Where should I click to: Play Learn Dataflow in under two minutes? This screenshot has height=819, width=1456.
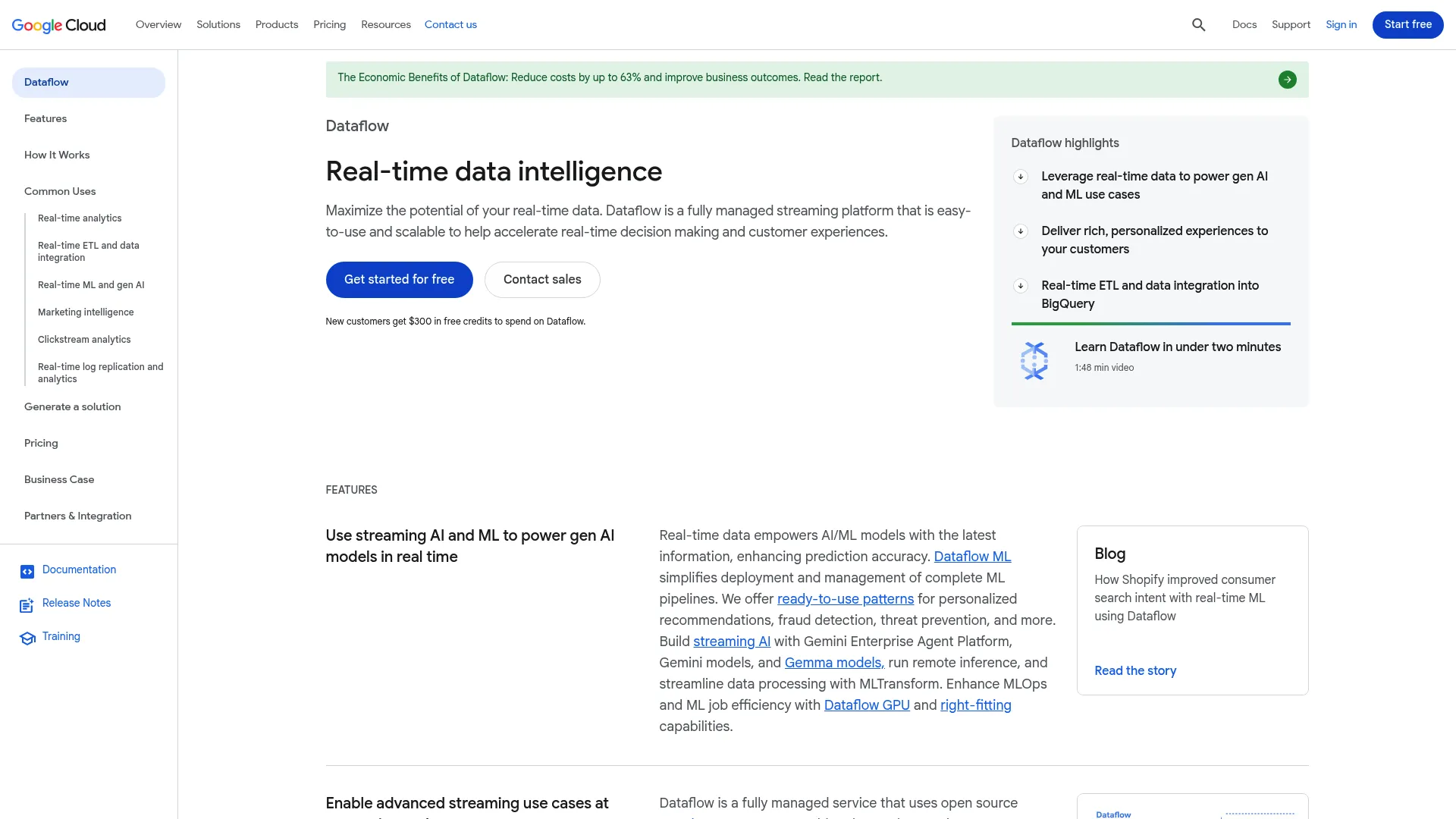pyautogui.click(x=1178, y=347)
